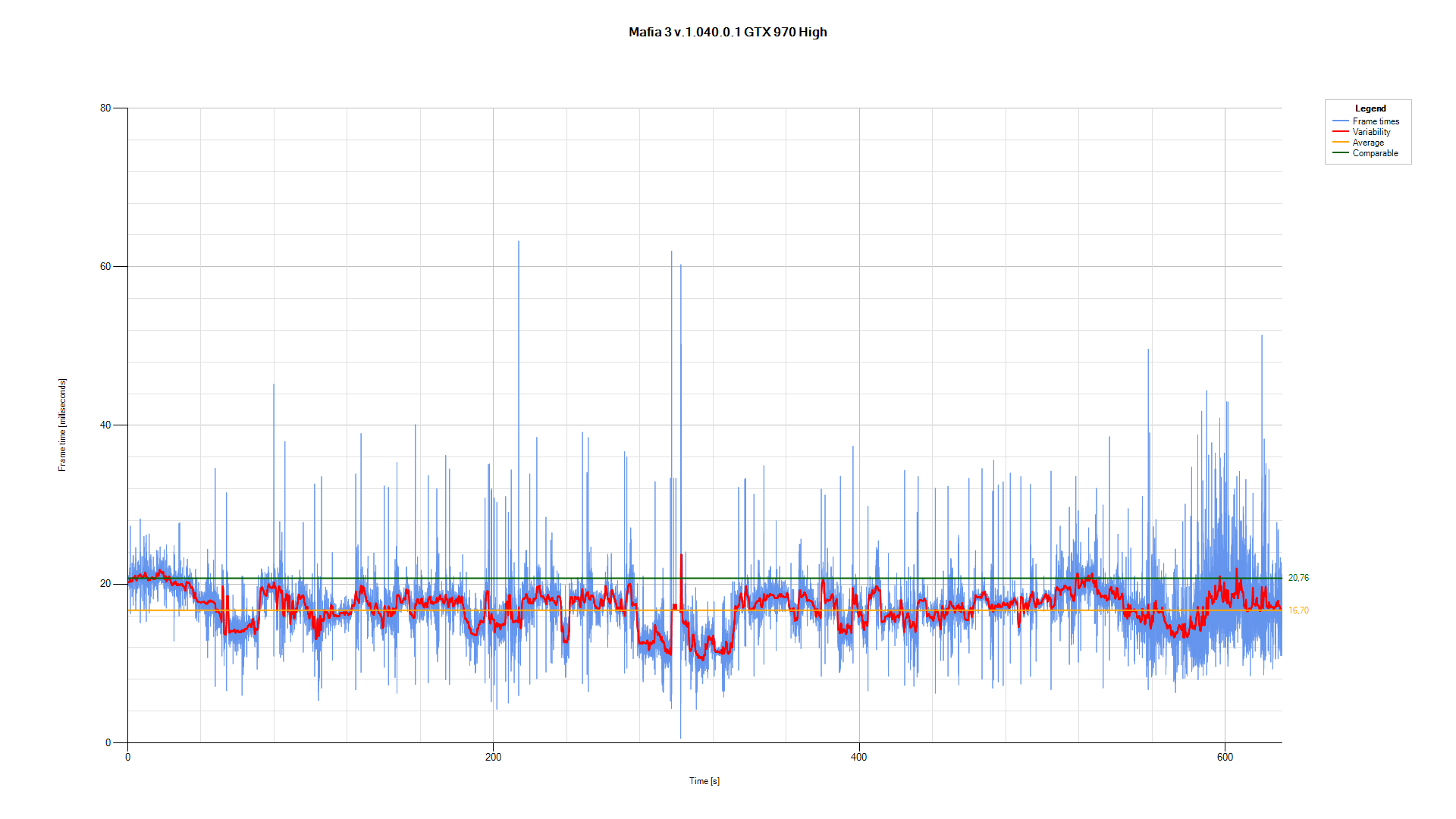This screenshot has width=1456, height=819.
Task: Click the blue Frame times legend line
Action: tap(1341, 121)
